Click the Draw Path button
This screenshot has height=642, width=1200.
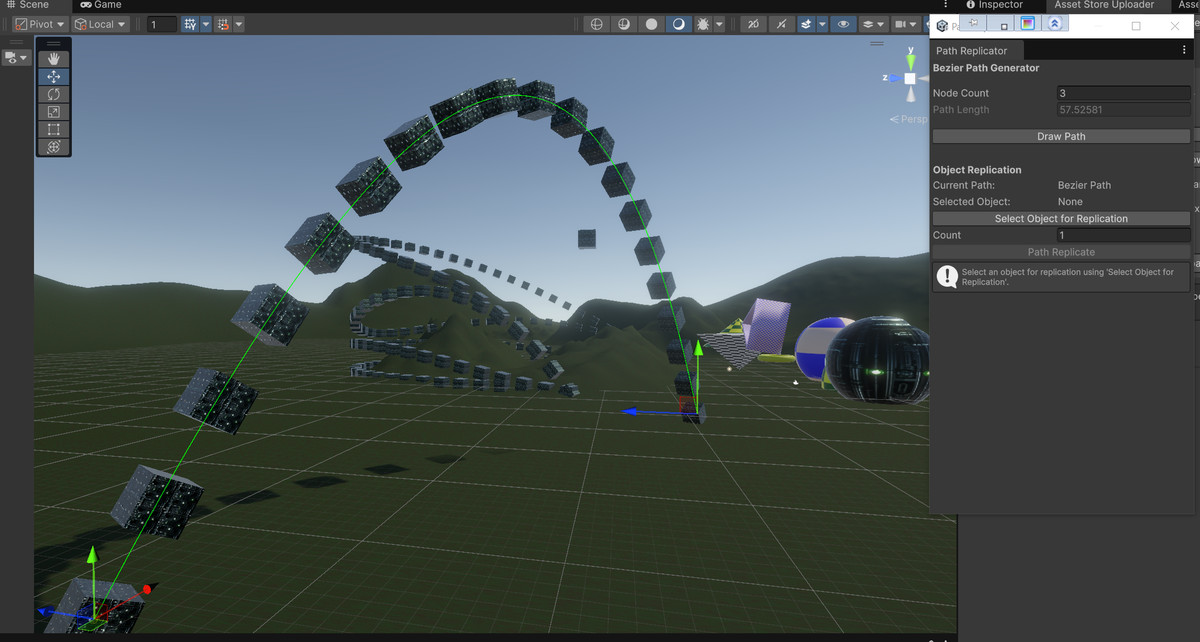pyautogui.click(x=1061, y=136)
